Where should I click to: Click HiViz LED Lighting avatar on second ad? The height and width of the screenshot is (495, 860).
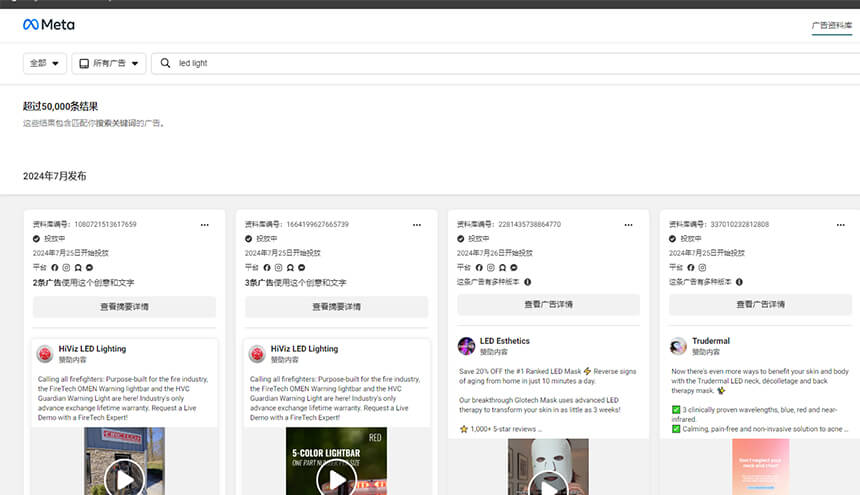257,354
